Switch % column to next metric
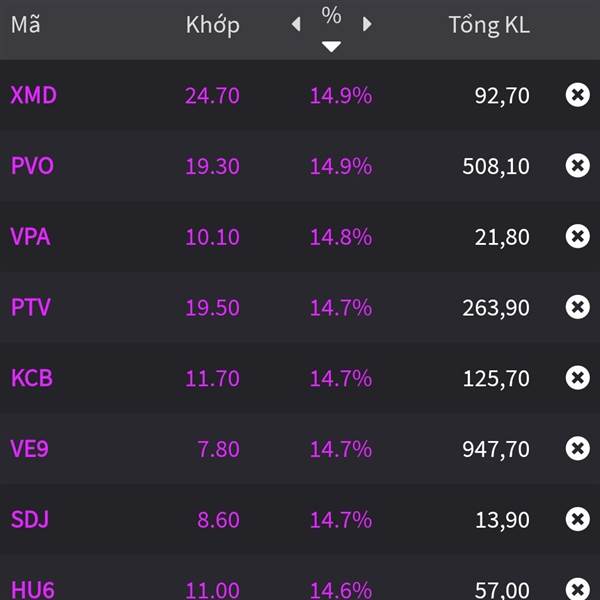The height and width of the screenshot is (600, 600). pos(367,24)
